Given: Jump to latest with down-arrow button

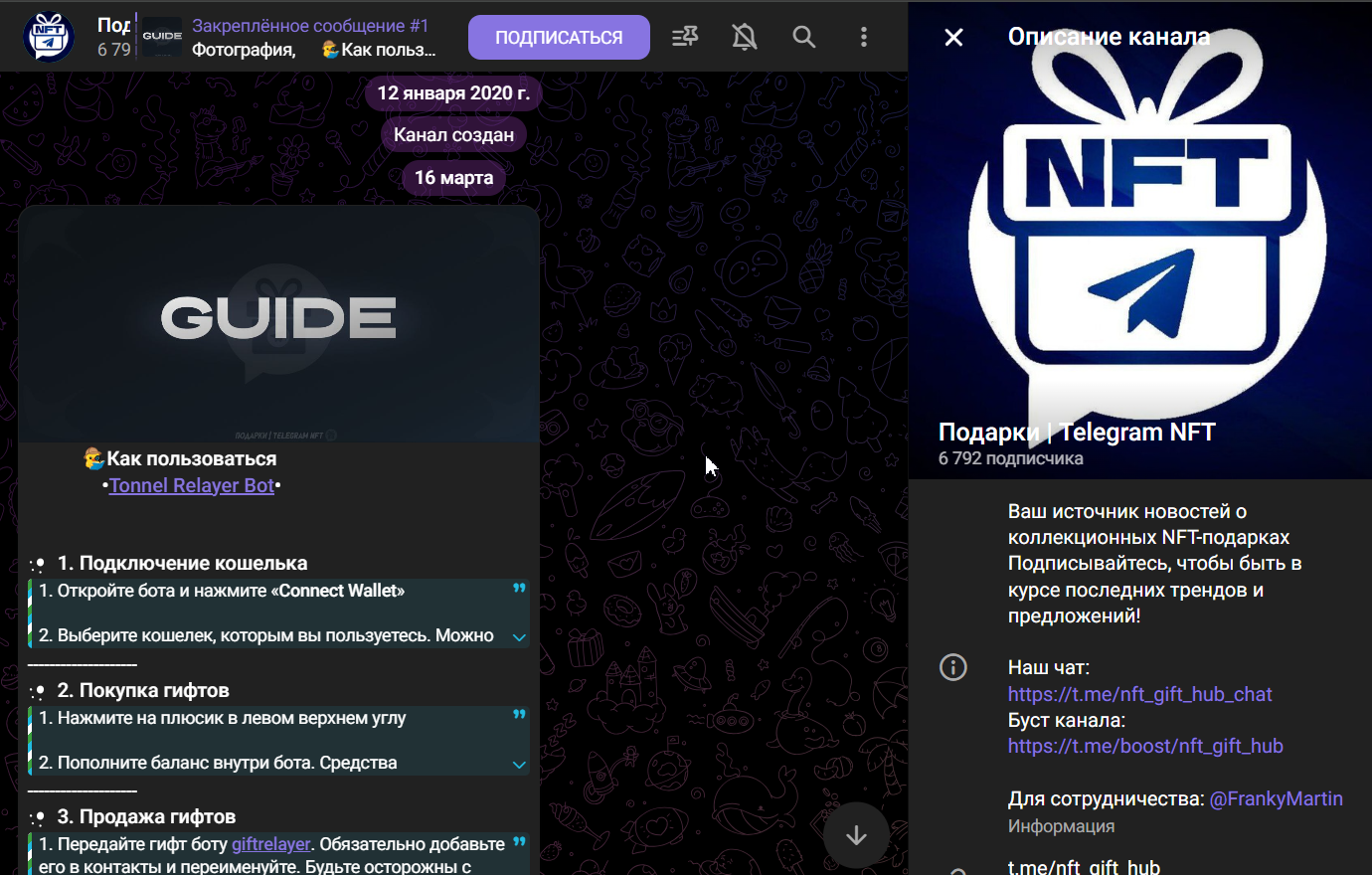Looking at the screenshot, I should (856, 835).
